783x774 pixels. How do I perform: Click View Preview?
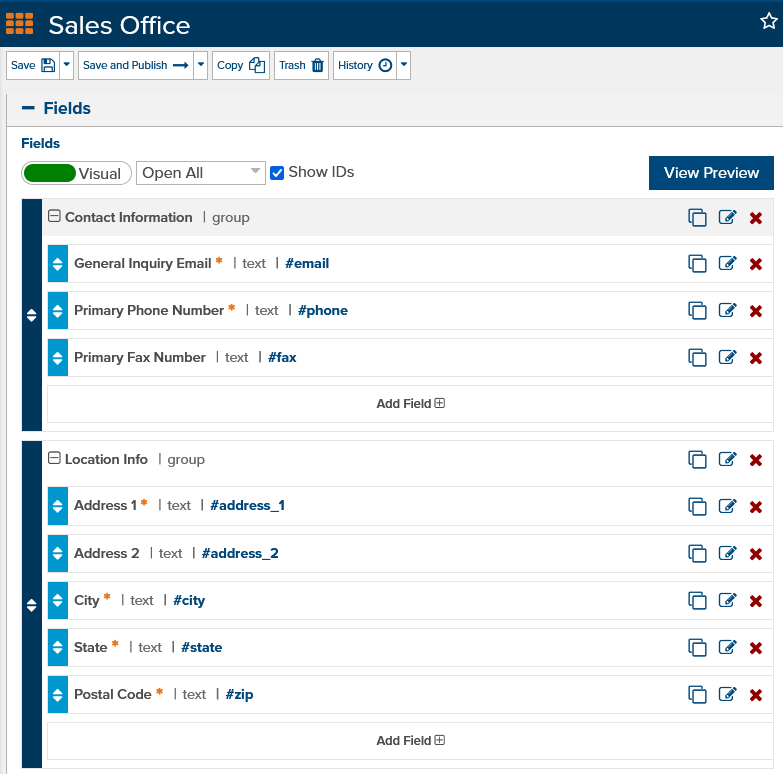click(711, 173)
